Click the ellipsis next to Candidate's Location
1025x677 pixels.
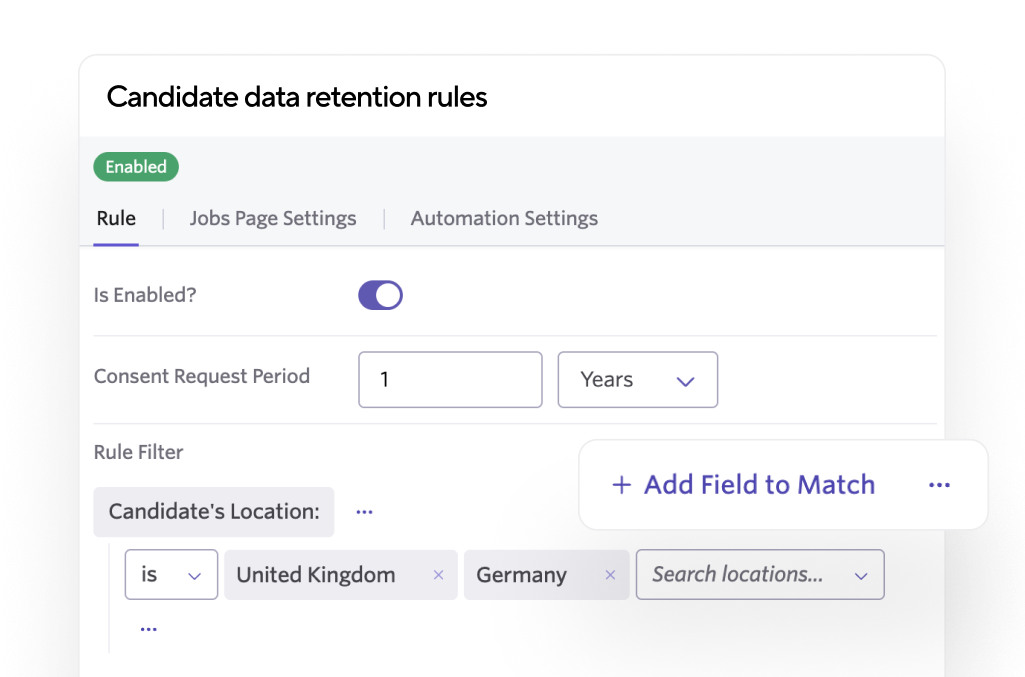tap(364, 511)
